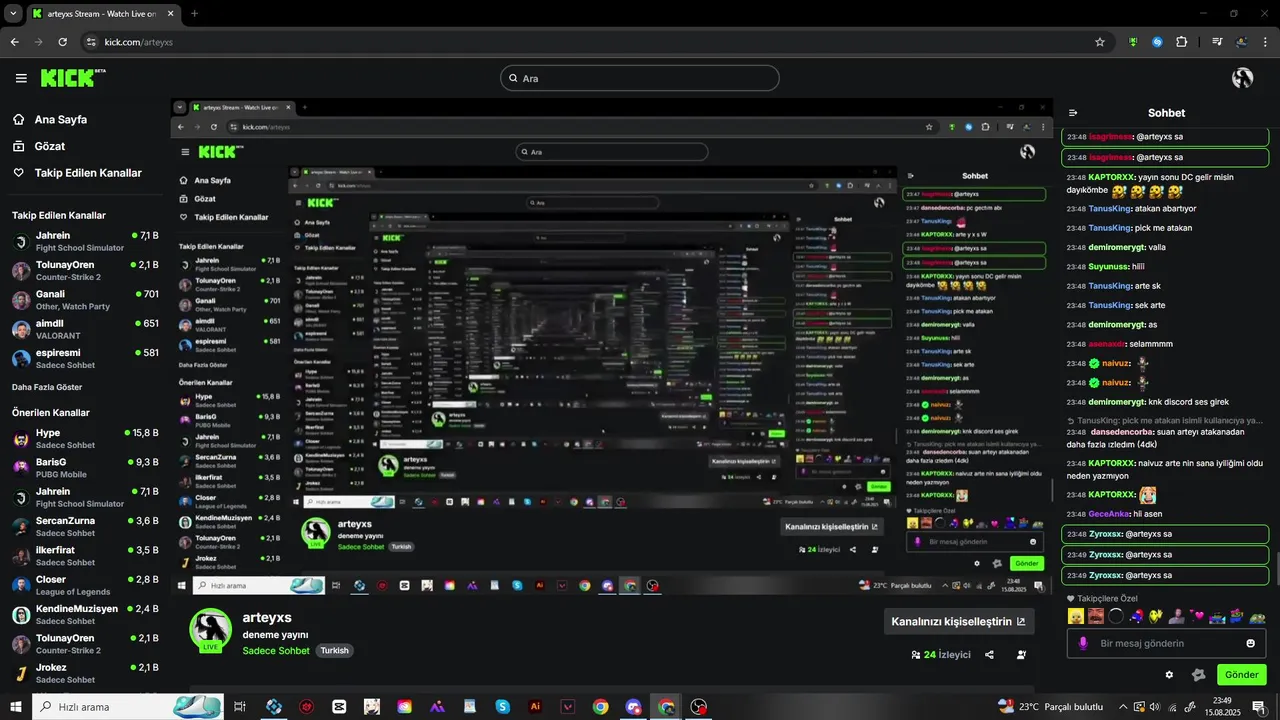The image size is (1280, 720).
Task: Go to Ana Sayfa
Action: [x=61, y=119]
